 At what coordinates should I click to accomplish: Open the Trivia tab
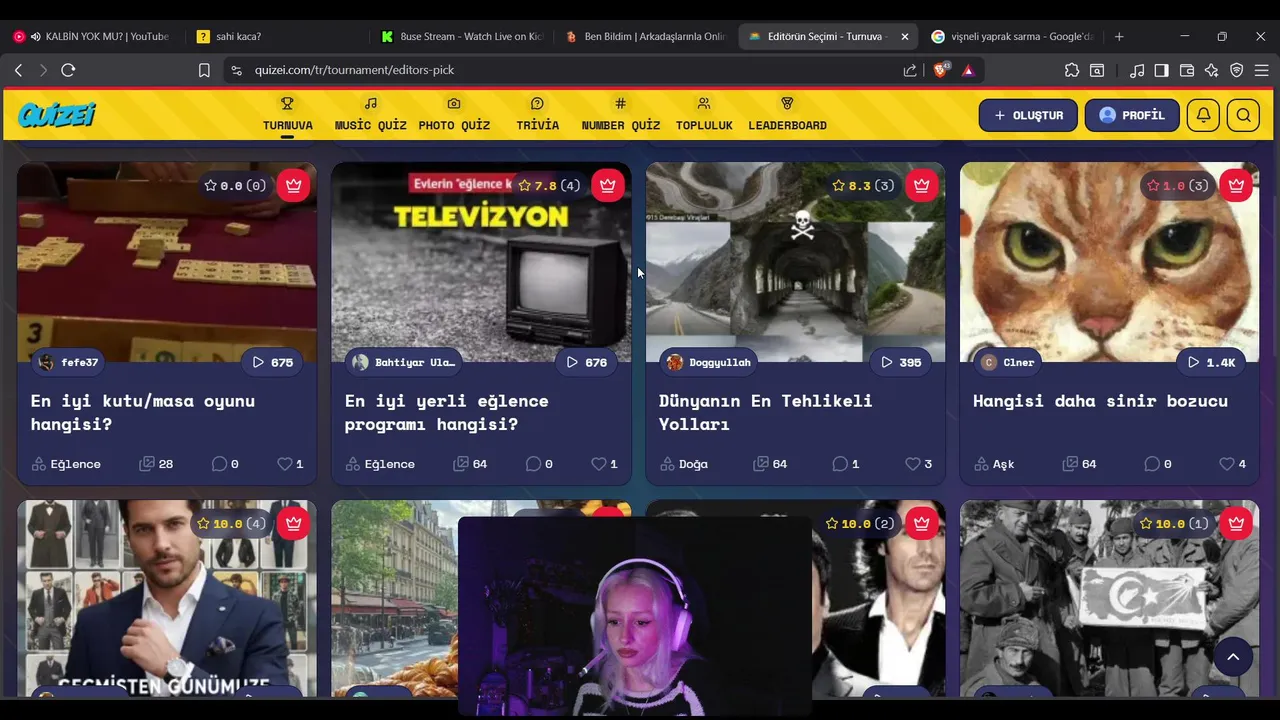(537, 115)
